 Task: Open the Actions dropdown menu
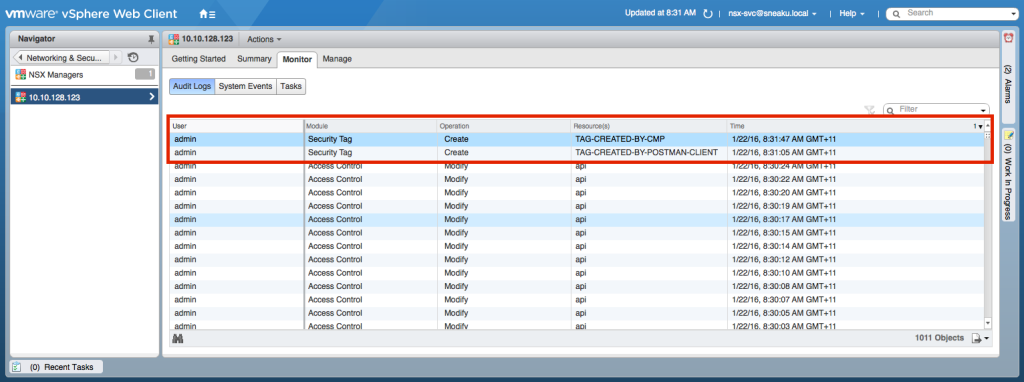click(x=264, y=39)
